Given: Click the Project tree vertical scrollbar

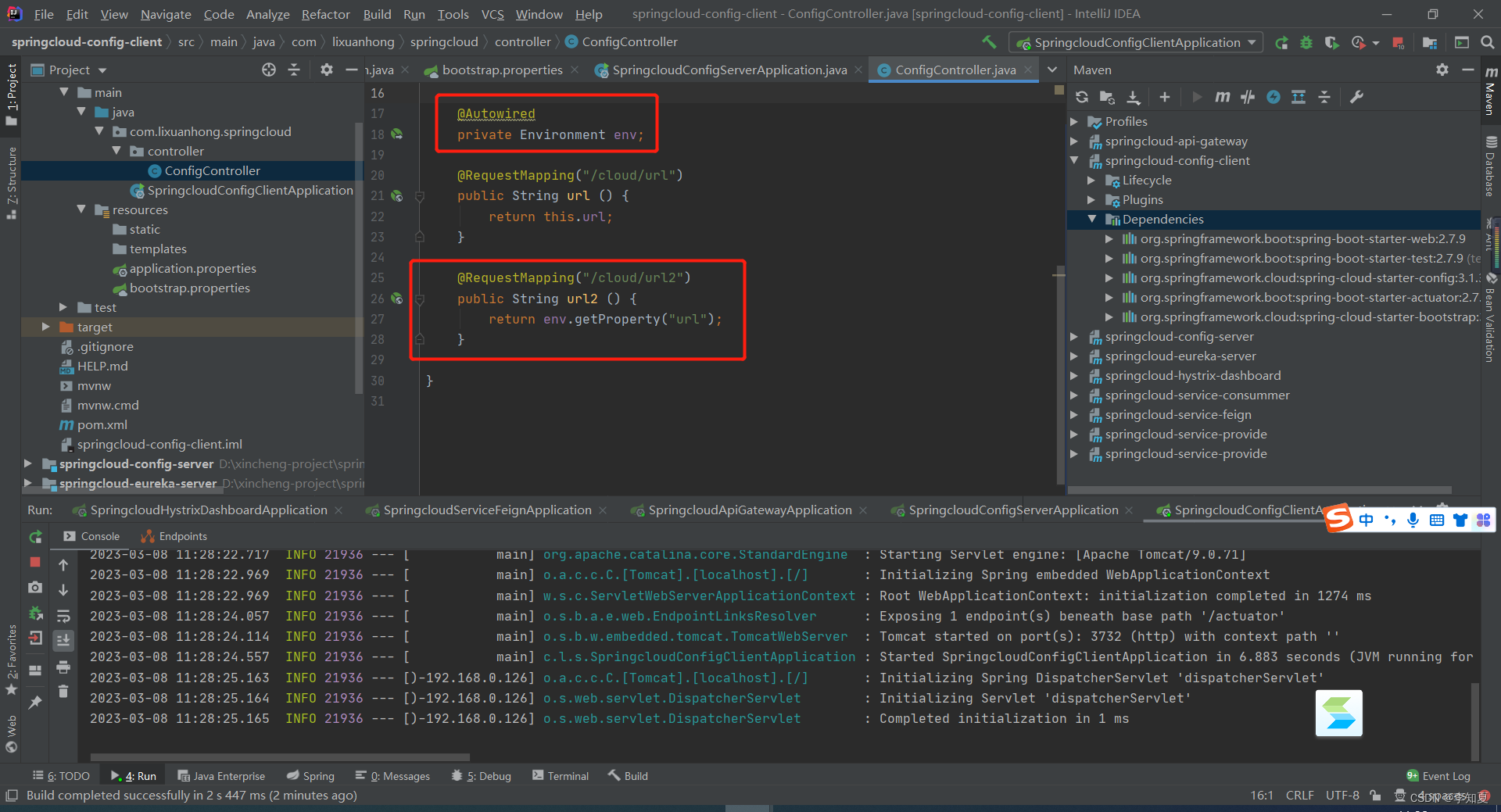Looking at the screenshot, I should click(359, 258).
